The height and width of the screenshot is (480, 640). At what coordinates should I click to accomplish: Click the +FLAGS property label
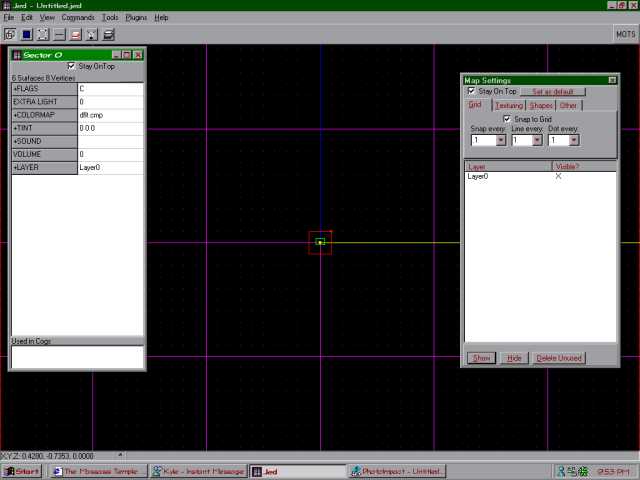pos(44,89)
